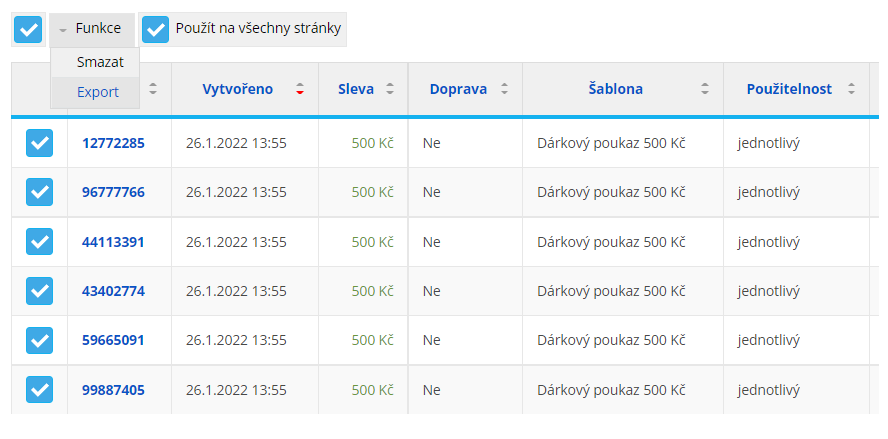
Task: Toggle the Použít na všechny stránky checkbox
Action: [155, 29]
